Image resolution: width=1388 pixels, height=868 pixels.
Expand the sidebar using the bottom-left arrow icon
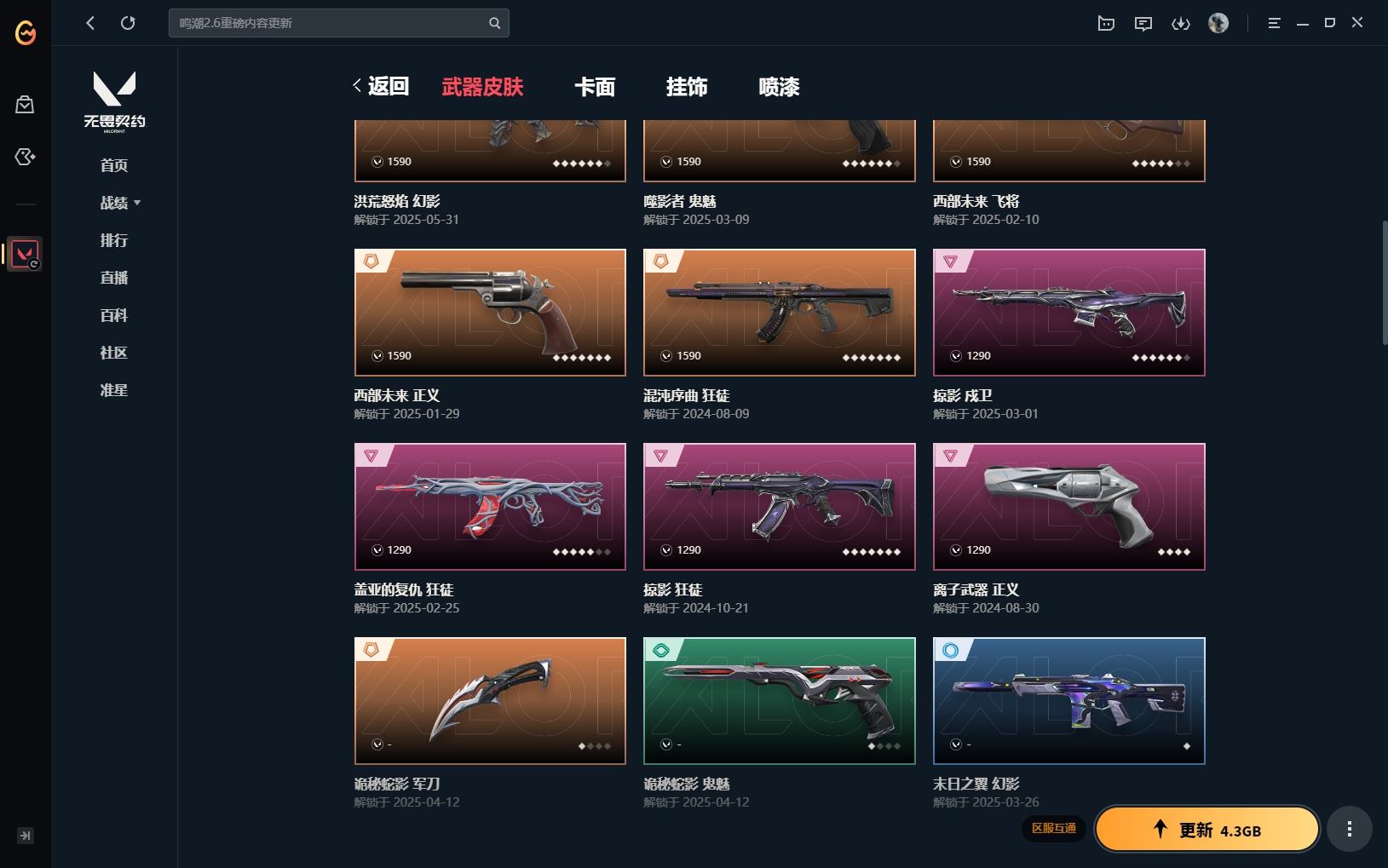point(26,836)
